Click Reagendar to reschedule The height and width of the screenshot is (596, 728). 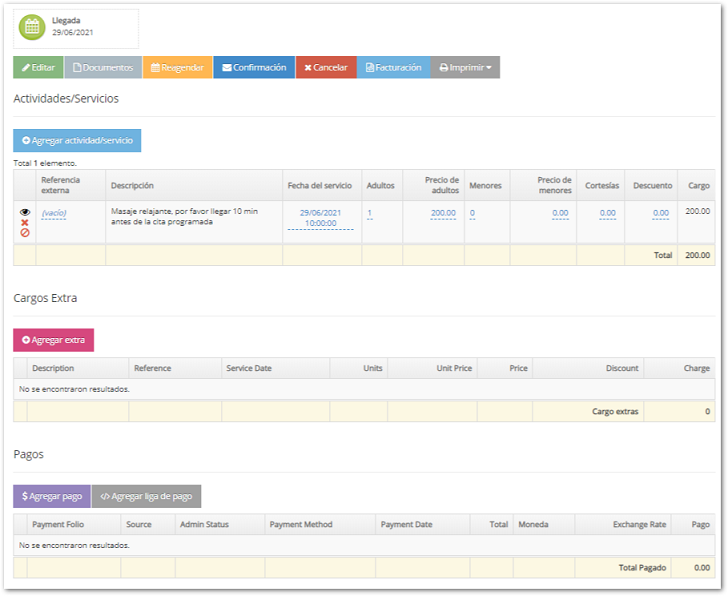(x=177, y=68)
